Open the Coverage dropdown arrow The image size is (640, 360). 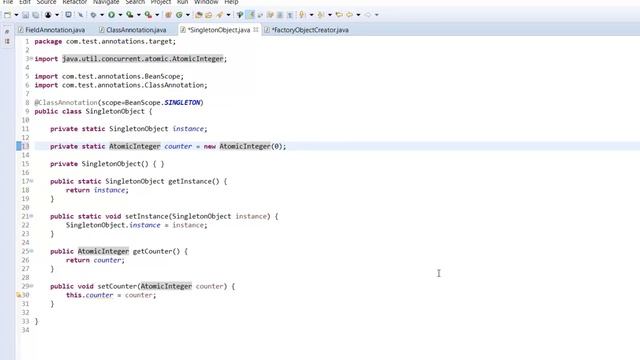tap(138, 15)
